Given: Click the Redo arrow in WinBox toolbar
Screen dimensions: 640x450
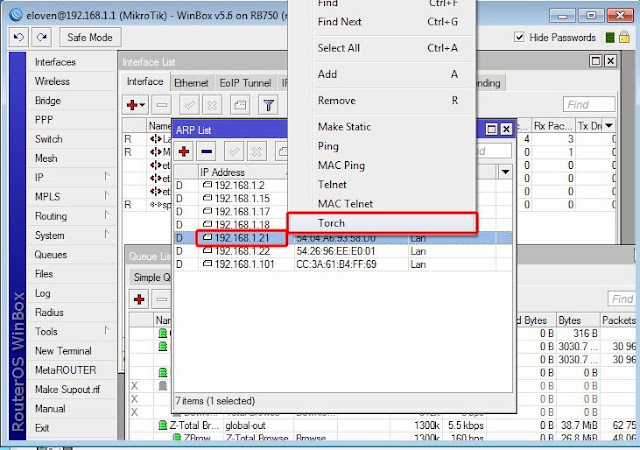Looking at the screenshot, I should 42,37.
